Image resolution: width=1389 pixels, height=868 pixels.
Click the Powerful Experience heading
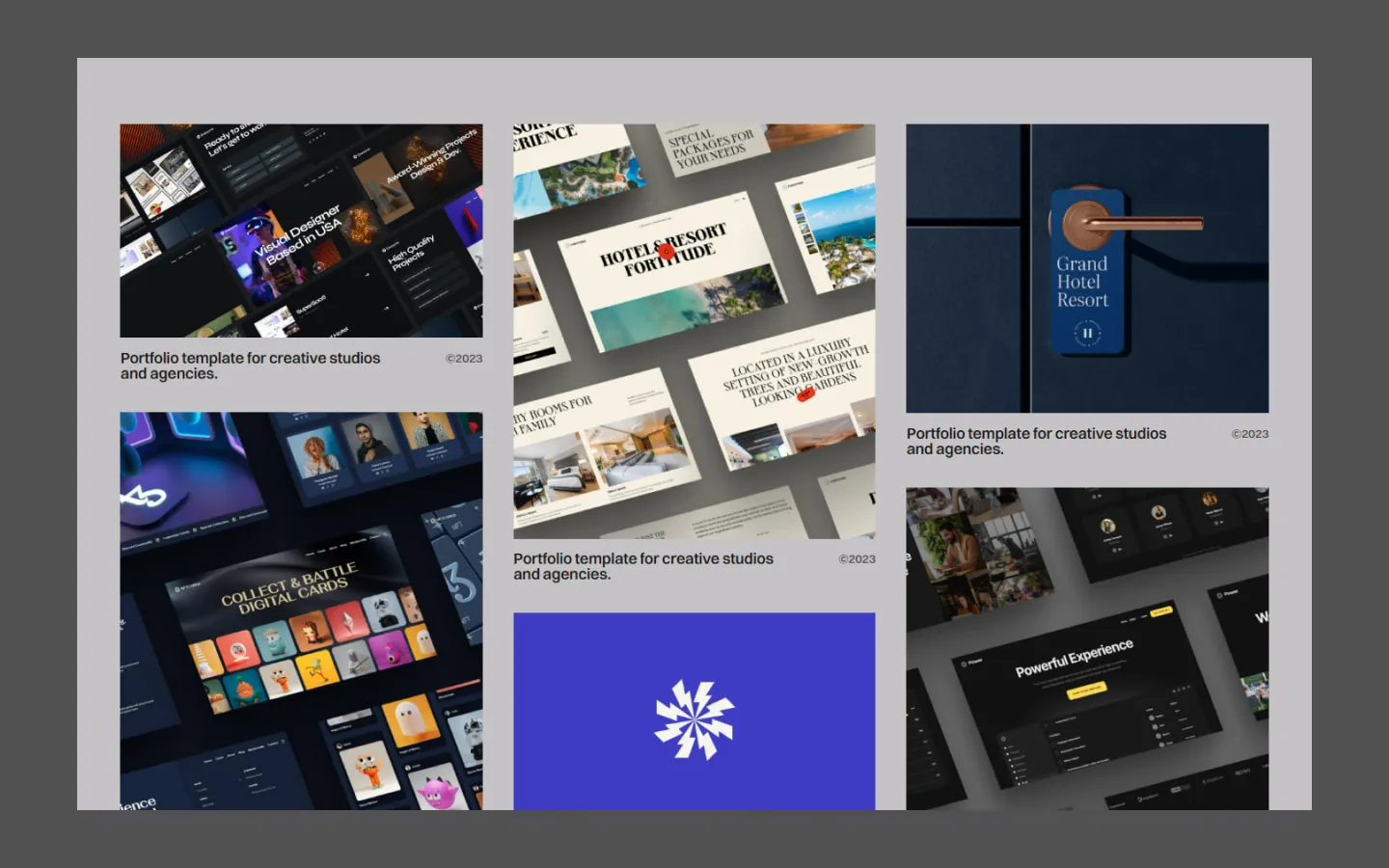tap(1074, 657)
